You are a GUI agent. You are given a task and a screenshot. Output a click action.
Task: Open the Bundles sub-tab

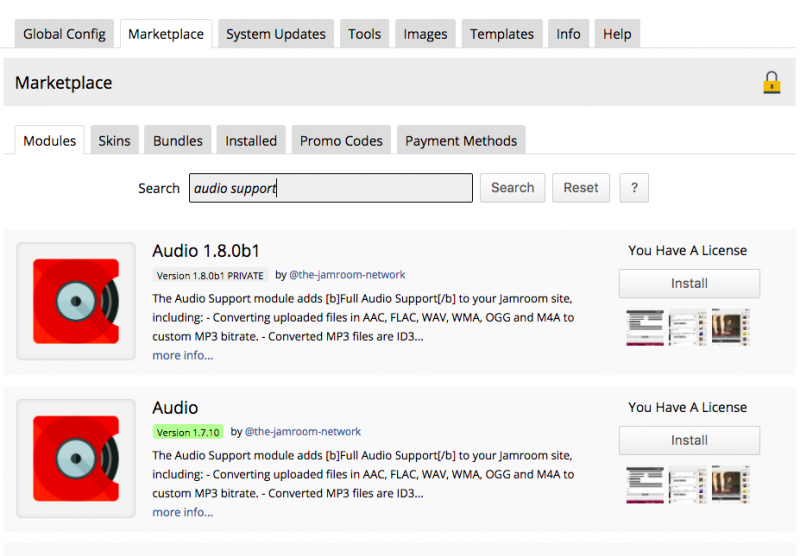178,141
